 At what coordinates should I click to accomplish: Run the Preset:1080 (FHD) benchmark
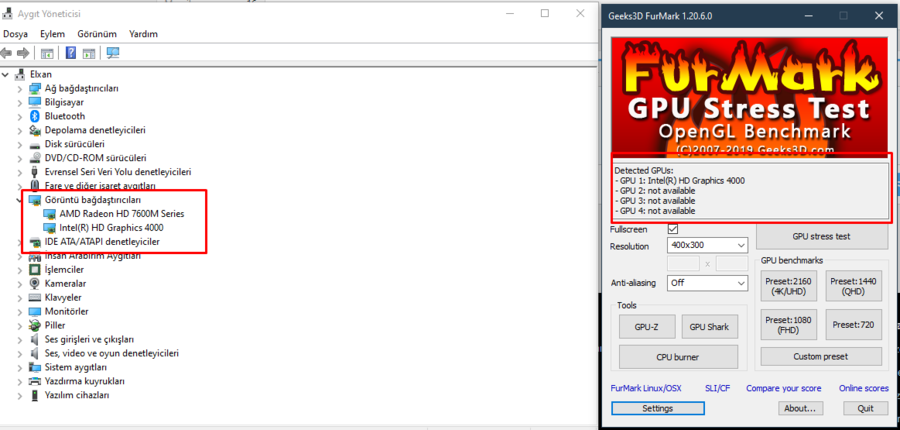pyautogui.click(x=789, y=324)
